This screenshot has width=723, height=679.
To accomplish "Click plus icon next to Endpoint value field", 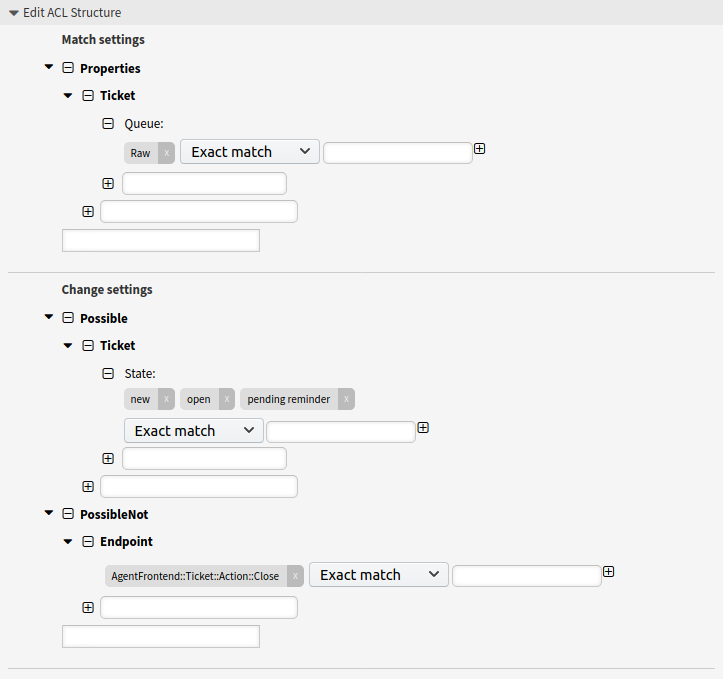I will click(609, 572).
